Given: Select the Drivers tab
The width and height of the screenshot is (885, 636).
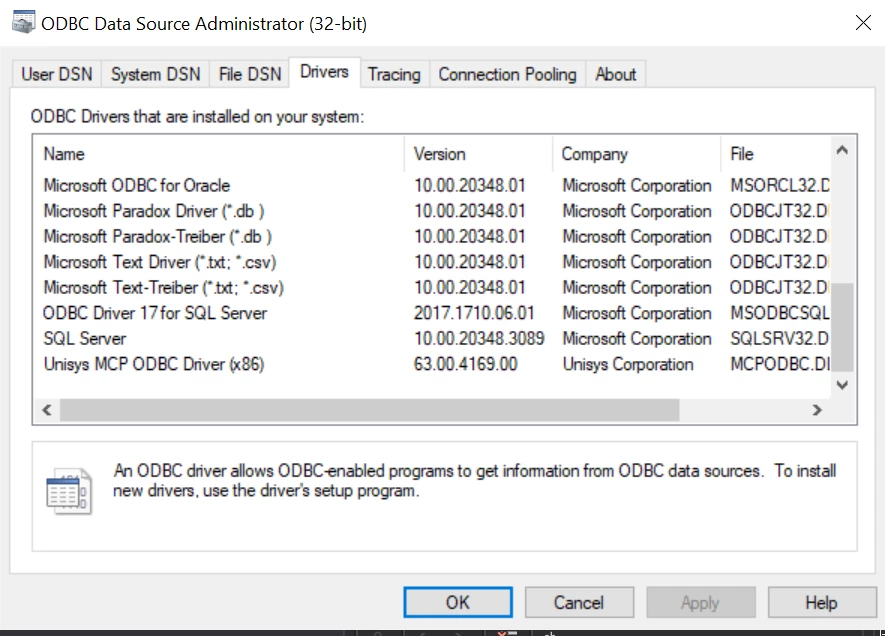Looking at the screenshot, I should [x=325, y=72].
